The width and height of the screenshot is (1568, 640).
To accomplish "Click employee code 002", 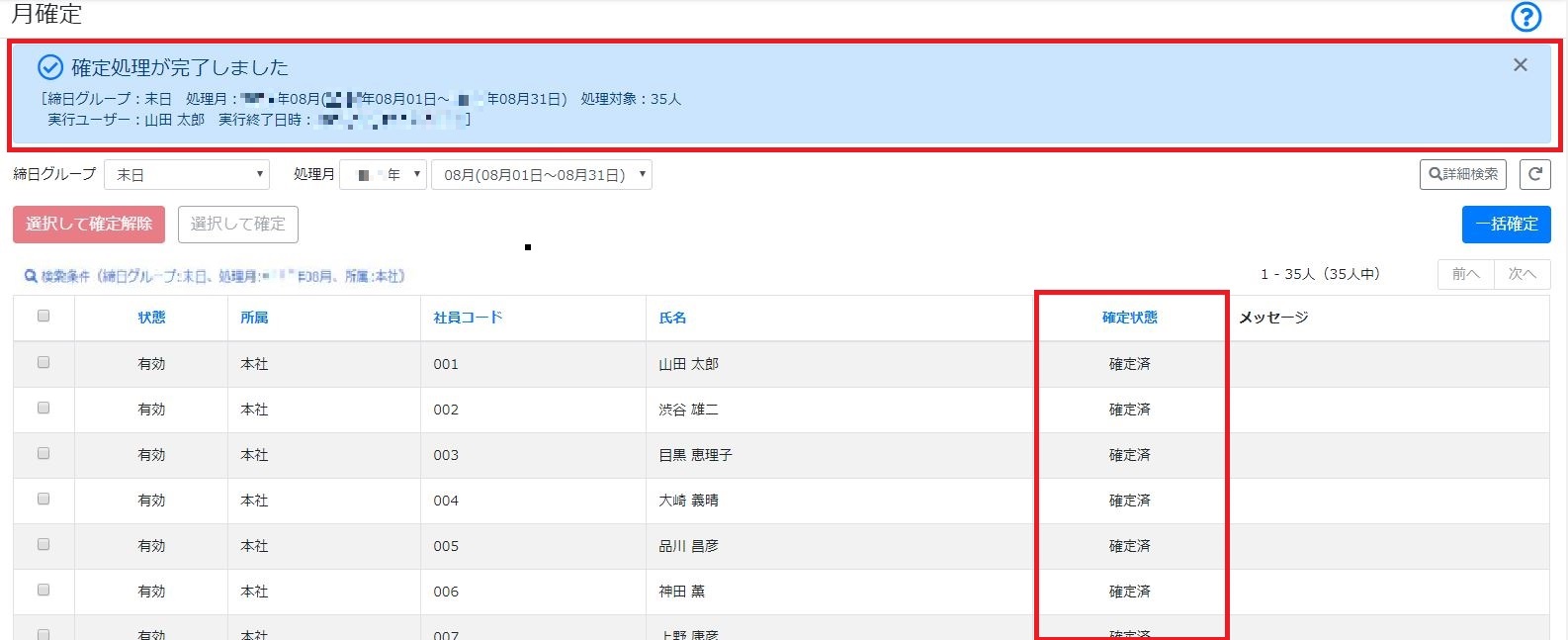I will click(x=446, y=410).
